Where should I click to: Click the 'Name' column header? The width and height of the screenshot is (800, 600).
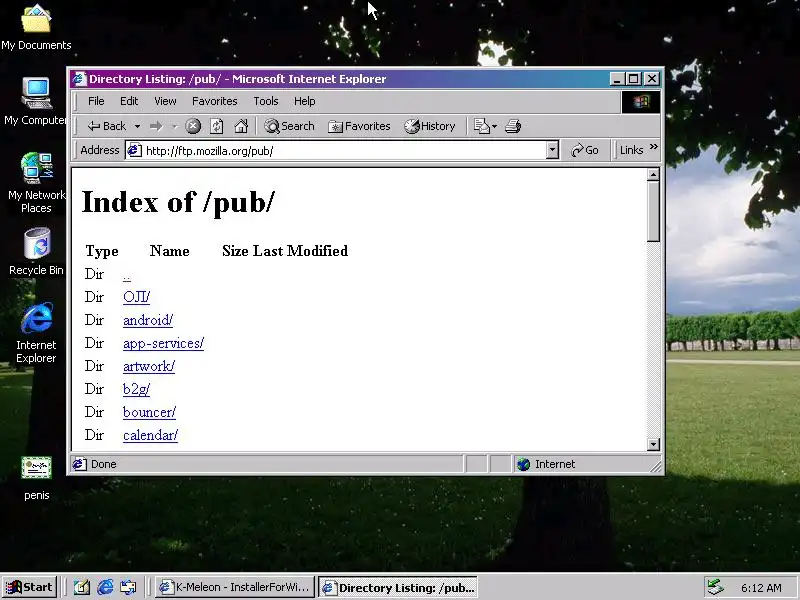point(169,251)
